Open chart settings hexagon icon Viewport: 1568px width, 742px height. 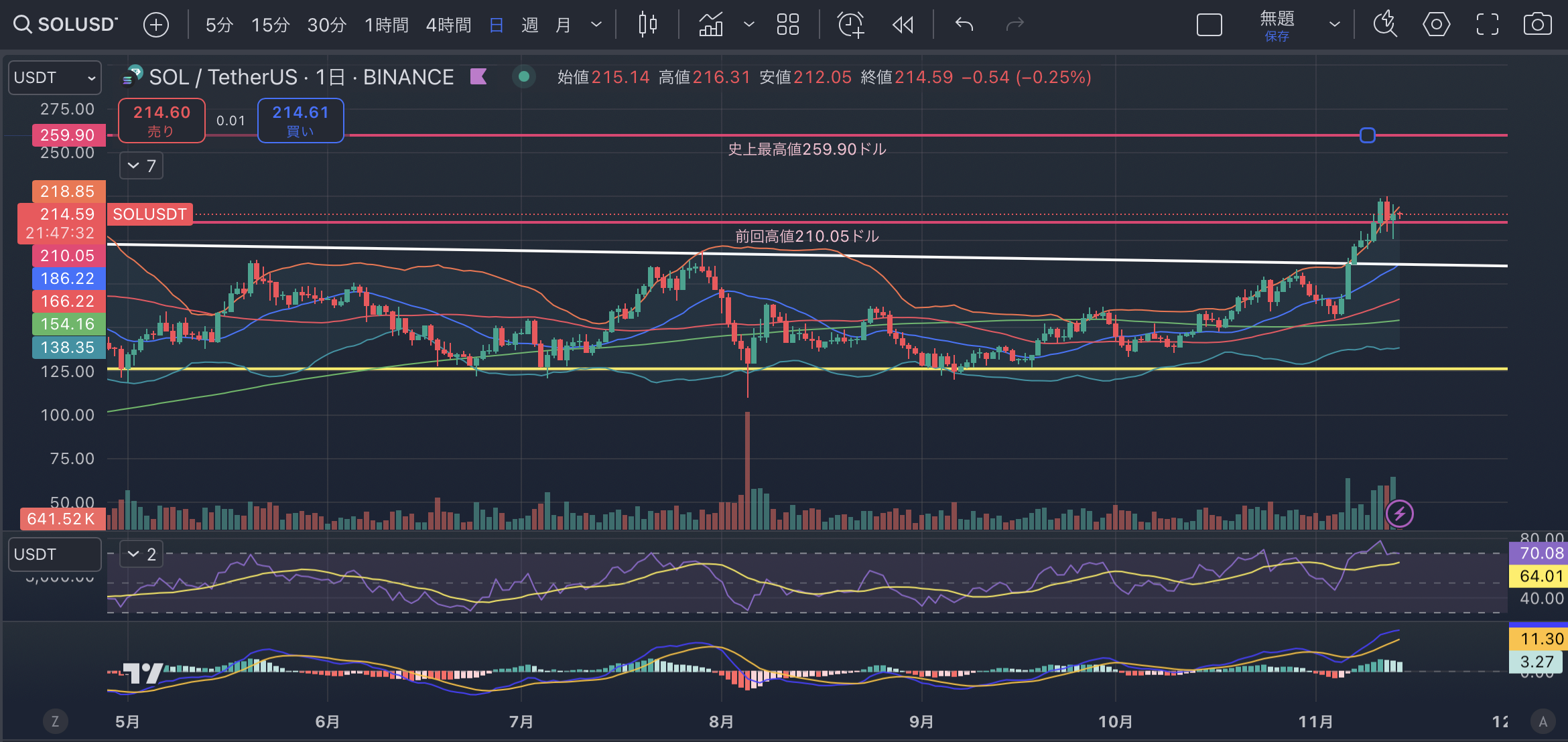tap(1436, 25)
